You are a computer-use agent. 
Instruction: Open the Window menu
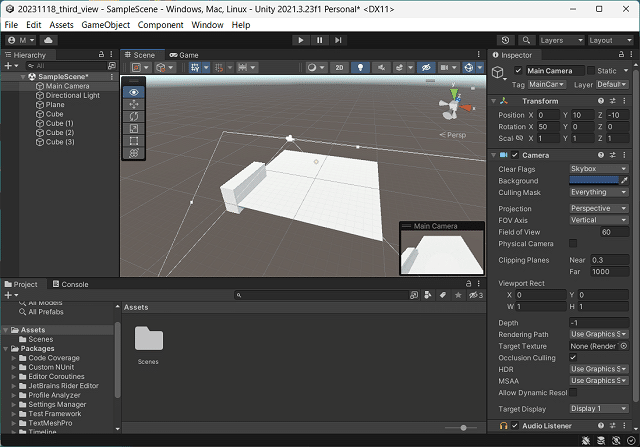pyautogui.click(x=207, y=25)
